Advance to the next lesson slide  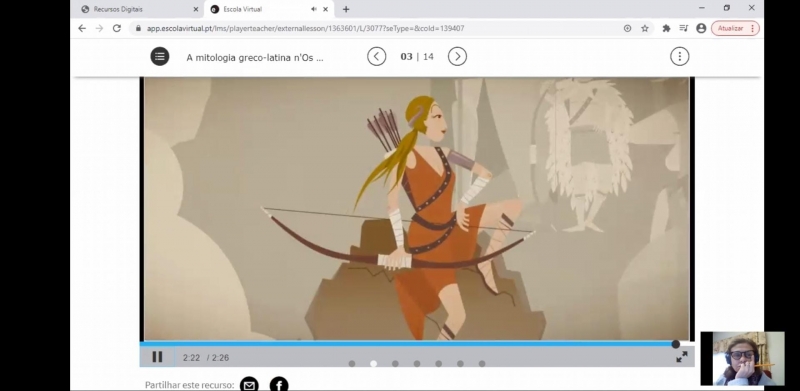tap(457, 57)
